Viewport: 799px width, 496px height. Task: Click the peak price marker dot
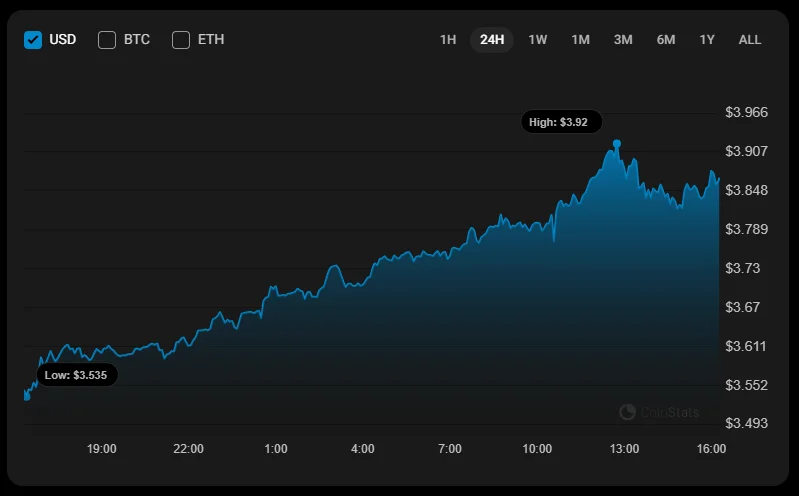(617, 144)
